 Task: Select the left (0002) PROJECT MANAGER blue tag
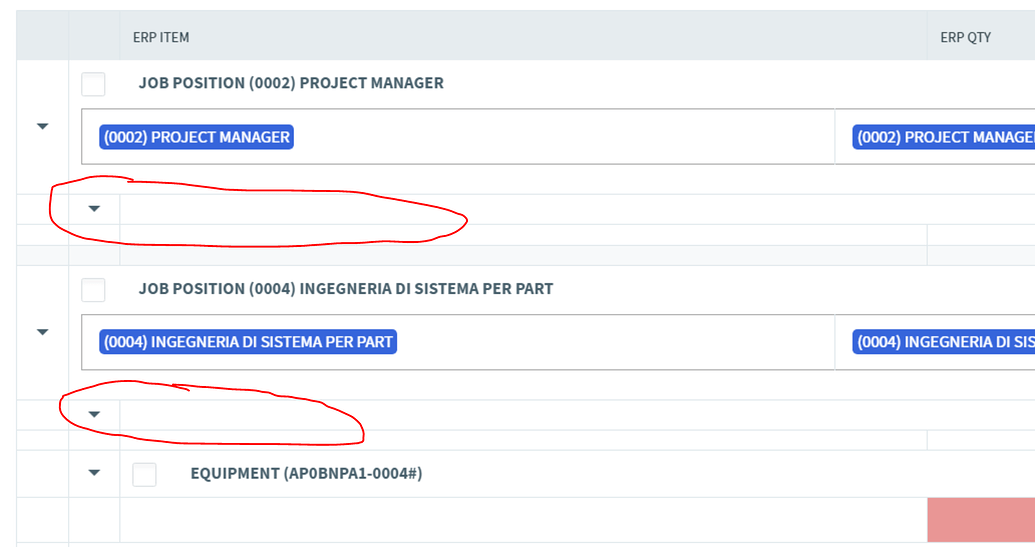tap(196, 137)
